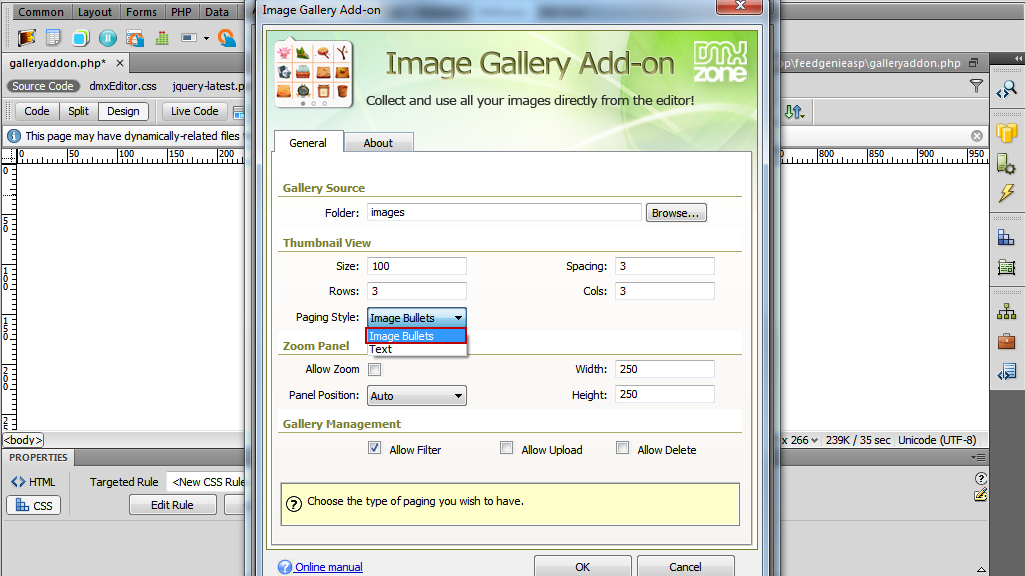Viewport: 1025px width, 576px height.
Task: Open the Properties panel options menu
Action: pyautogui.click(x=978, y=458)
